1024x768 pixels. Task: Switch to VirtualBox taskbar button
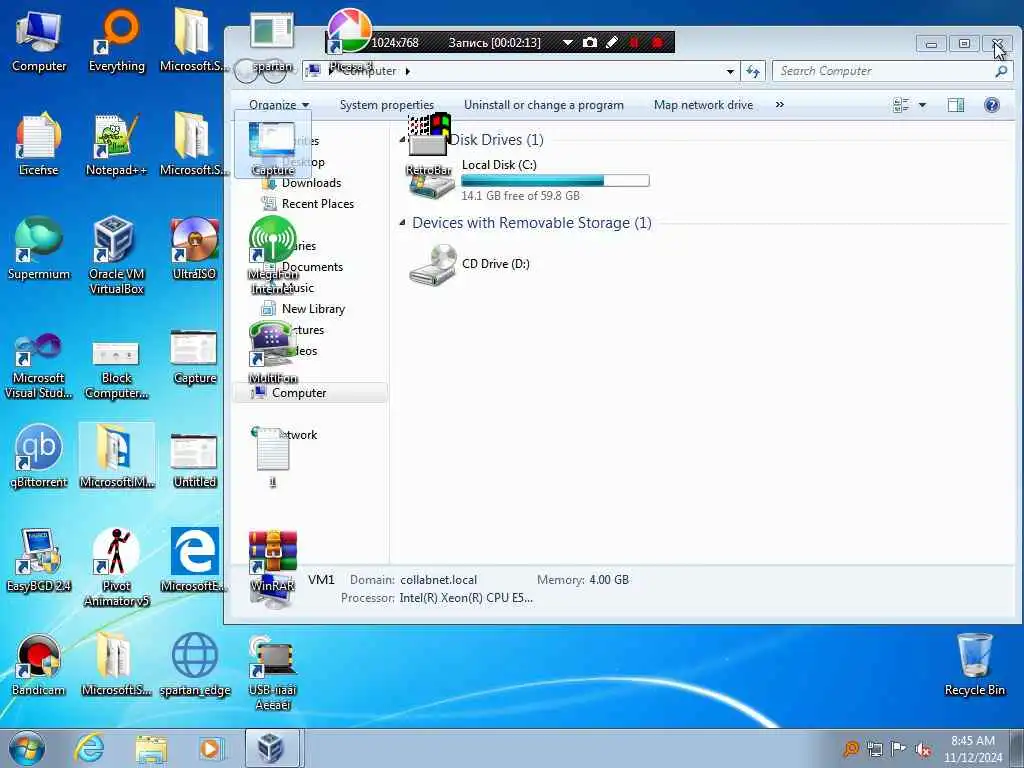272,748
